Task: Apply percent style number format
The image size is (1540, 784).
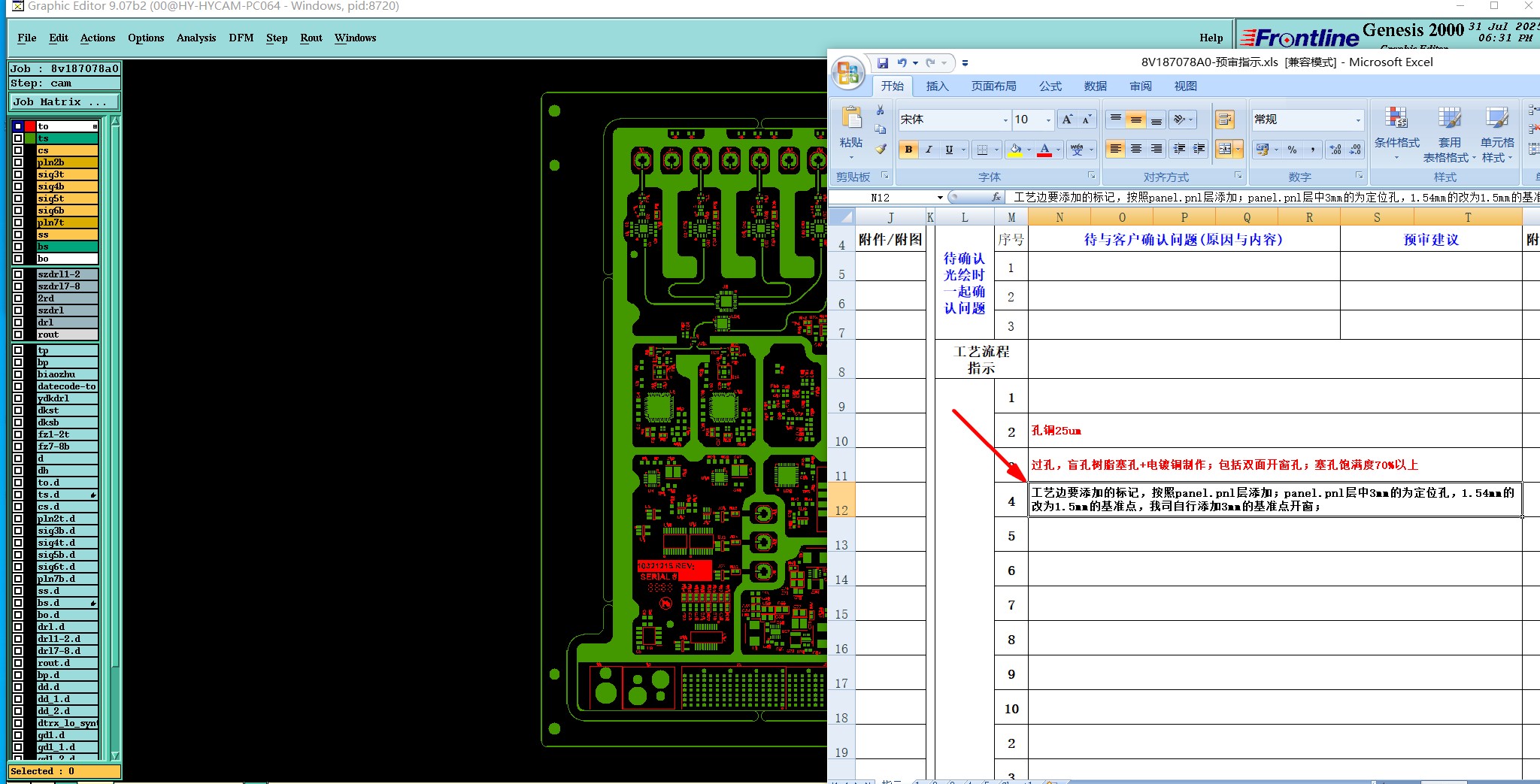Action: [1292, 150]
